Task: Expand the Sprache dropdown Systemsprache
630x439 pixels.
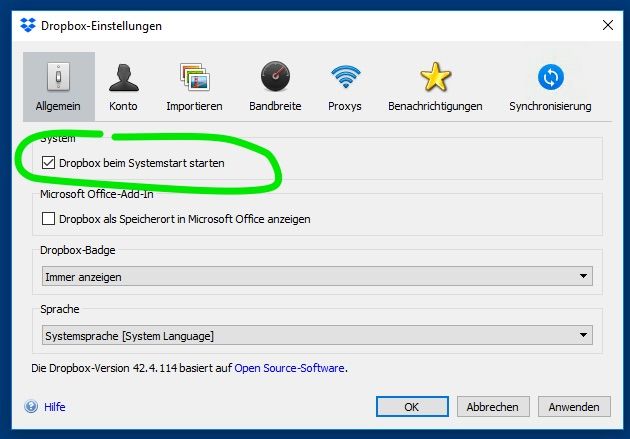Action: click(317, 335)
